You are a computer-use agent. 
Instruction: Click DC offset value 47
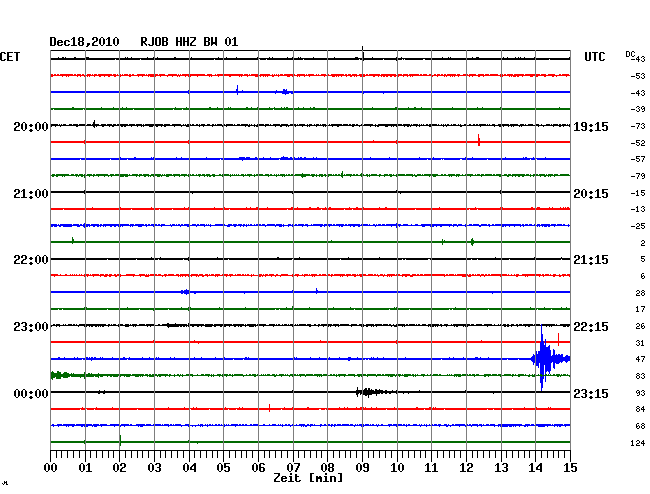coord(640,359)
